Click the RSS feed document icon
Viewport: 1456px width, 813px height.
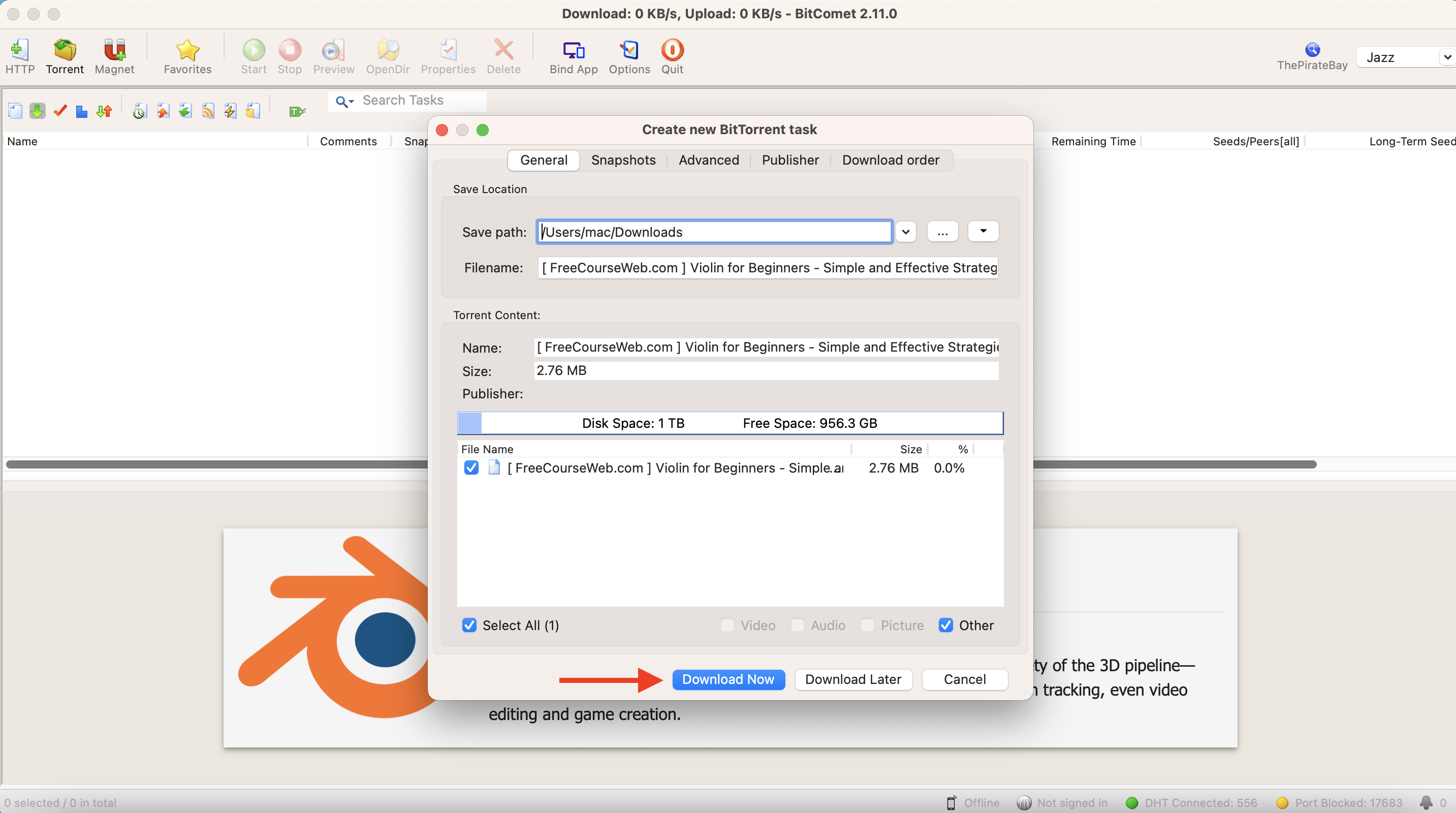pyautogui.click(x=208, y=111)
